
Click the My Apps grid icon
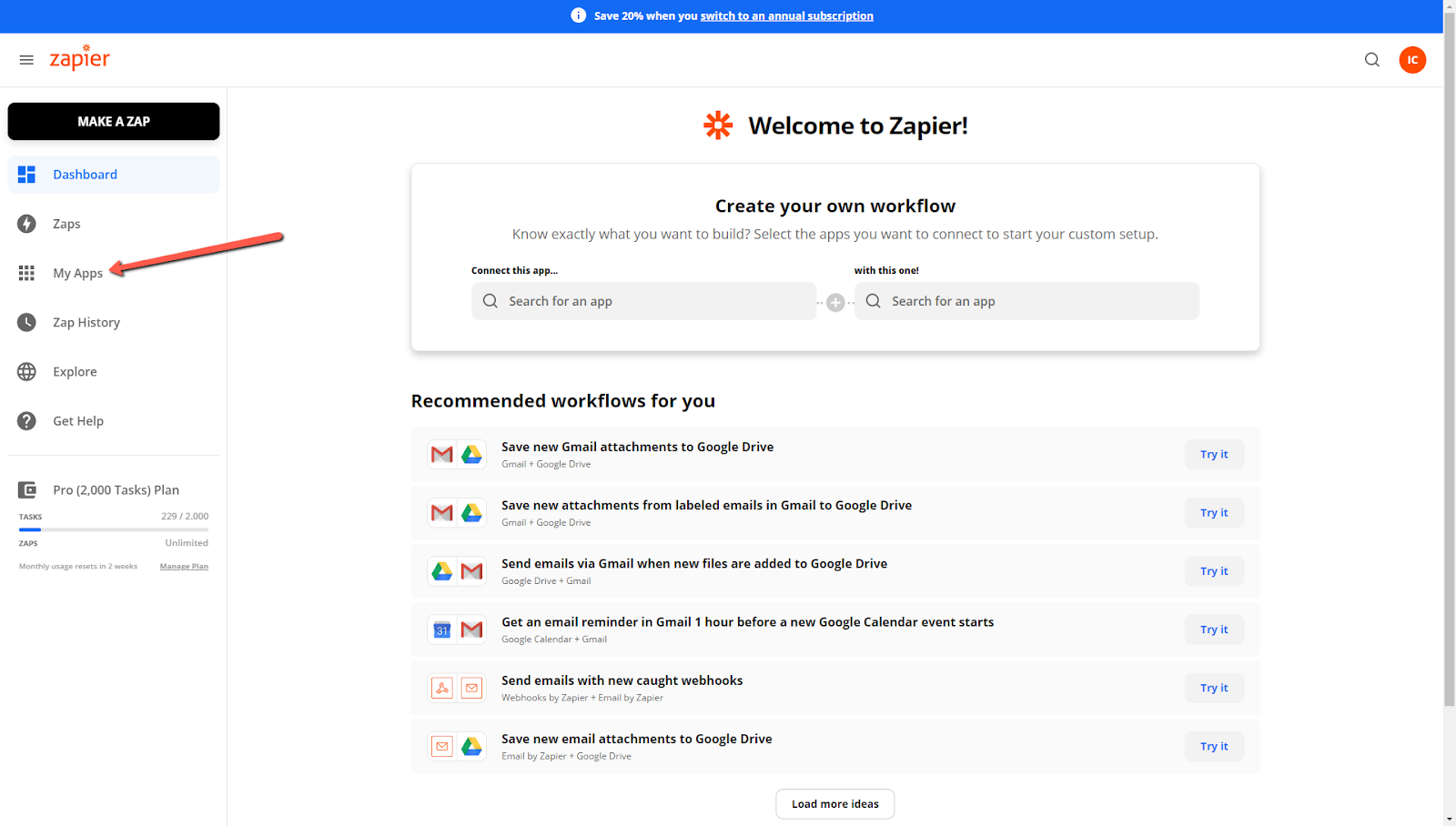coord(26,273)
